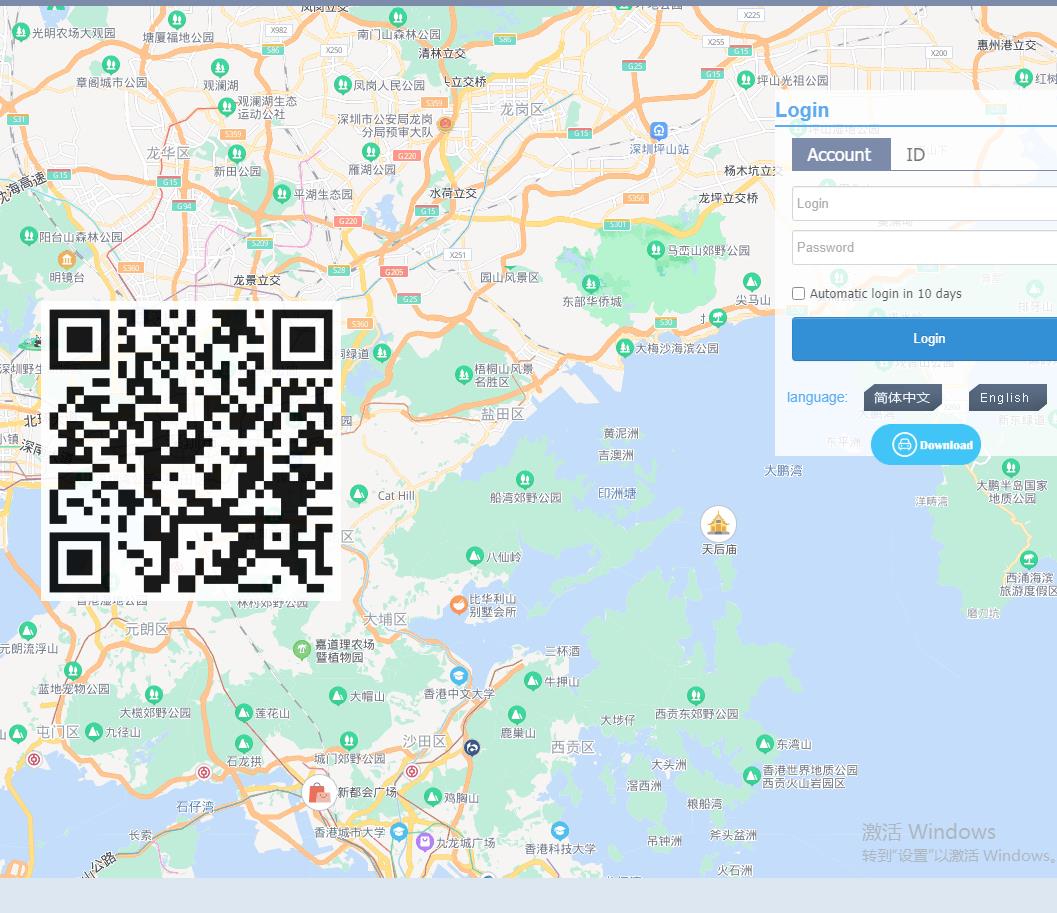Switch language to English
1057x913 pixels.
coord(1007,398)
